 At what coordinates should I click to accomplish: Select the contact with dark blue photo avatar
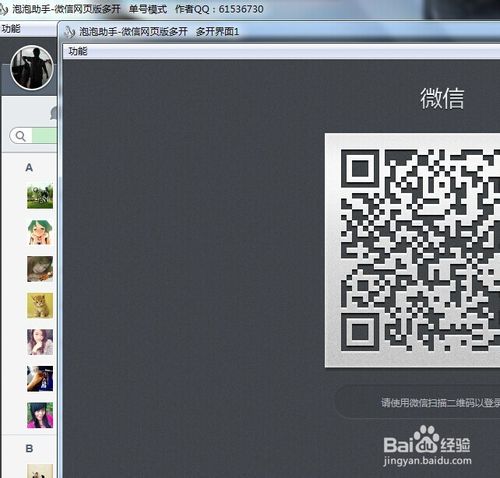click(40, 378)
